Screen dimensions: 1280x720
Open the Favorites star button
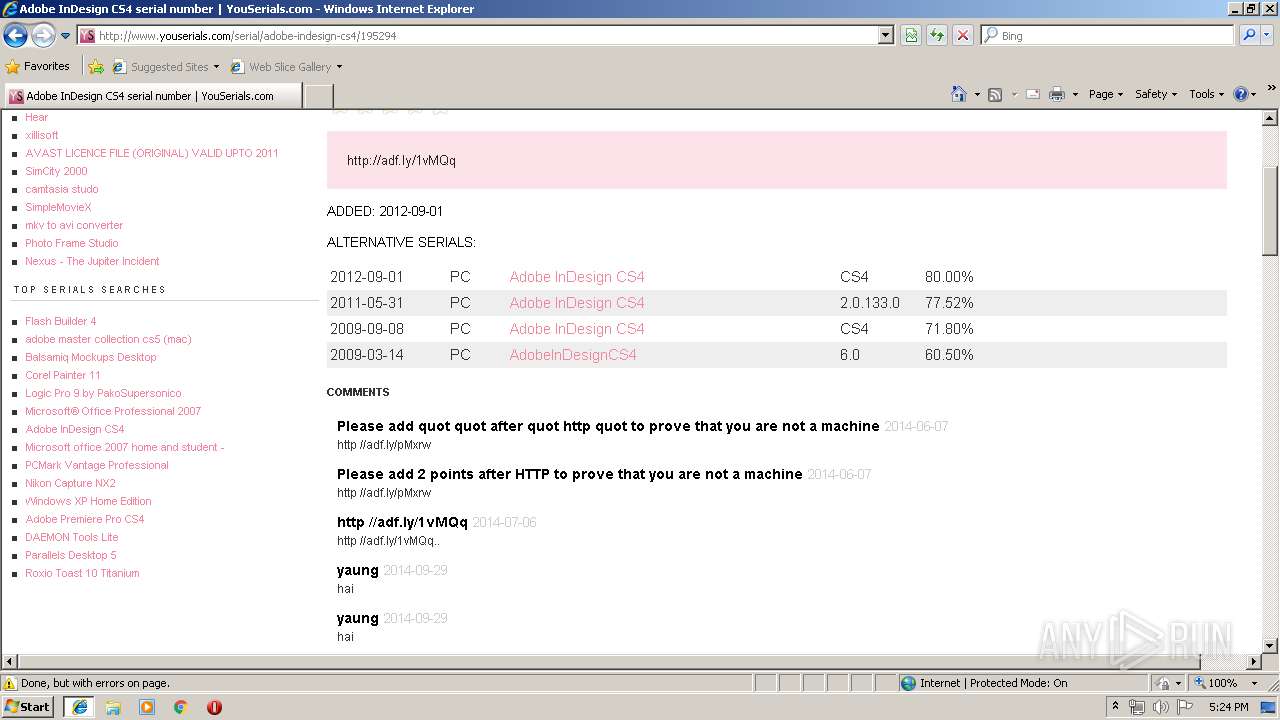[38, 66]
